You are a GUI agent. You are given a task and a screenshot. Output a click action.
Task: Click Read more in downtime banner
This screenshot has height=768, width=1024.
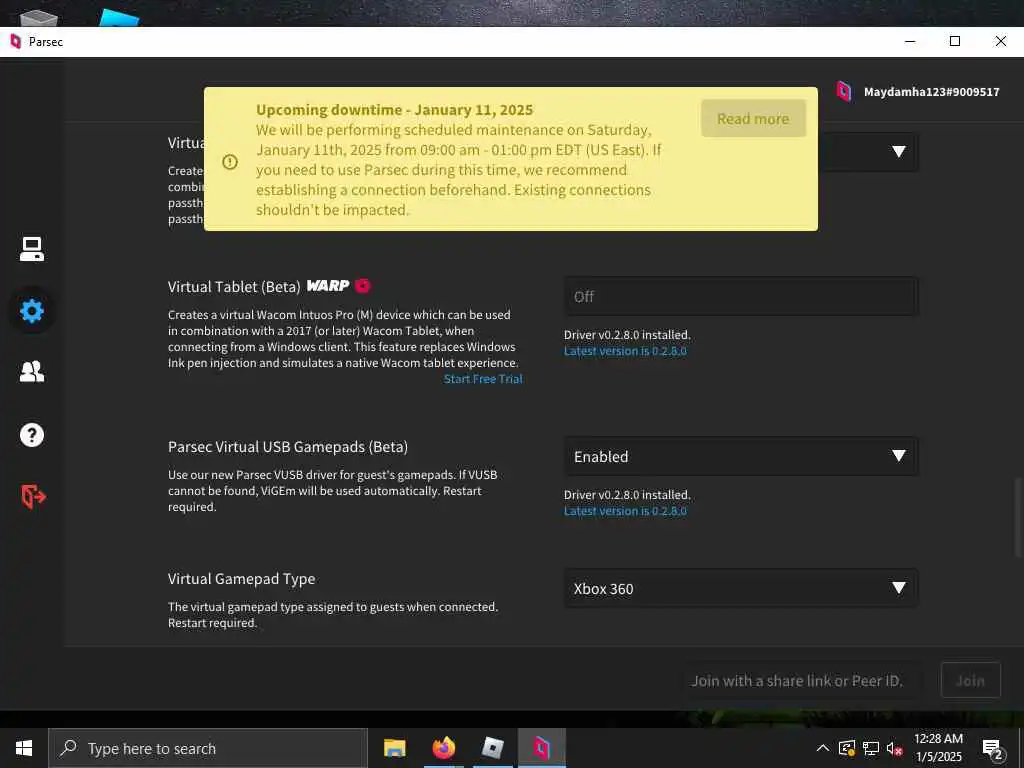(x=754, y=118)
